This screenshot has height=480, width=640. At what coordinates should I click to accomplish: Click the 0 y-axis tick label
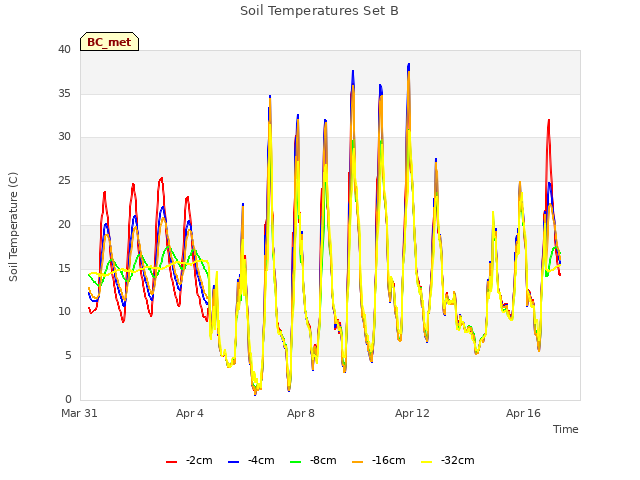click(68, 399)
